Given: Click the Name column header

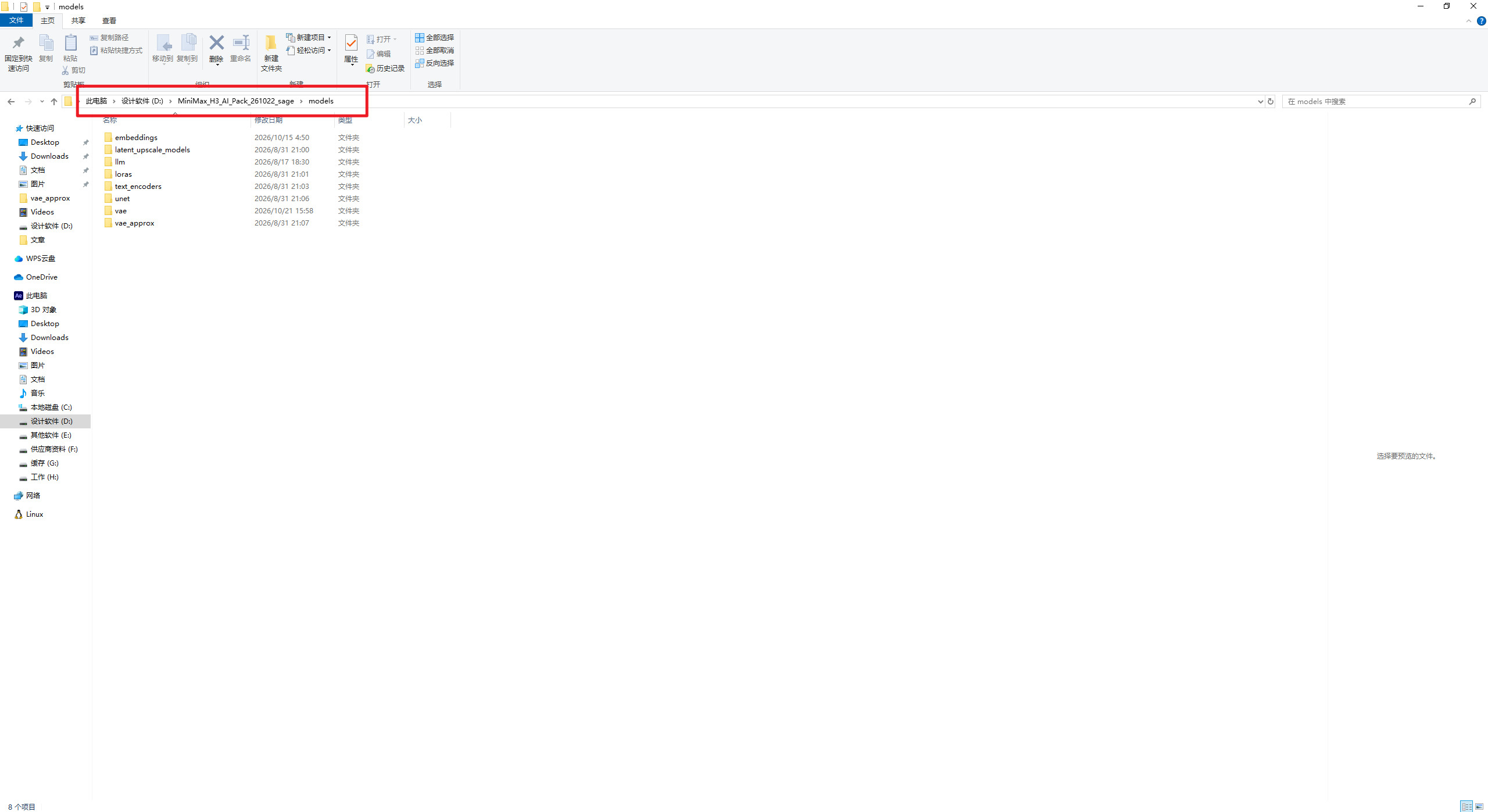Looking at the screenshot, I should (174, 120).
